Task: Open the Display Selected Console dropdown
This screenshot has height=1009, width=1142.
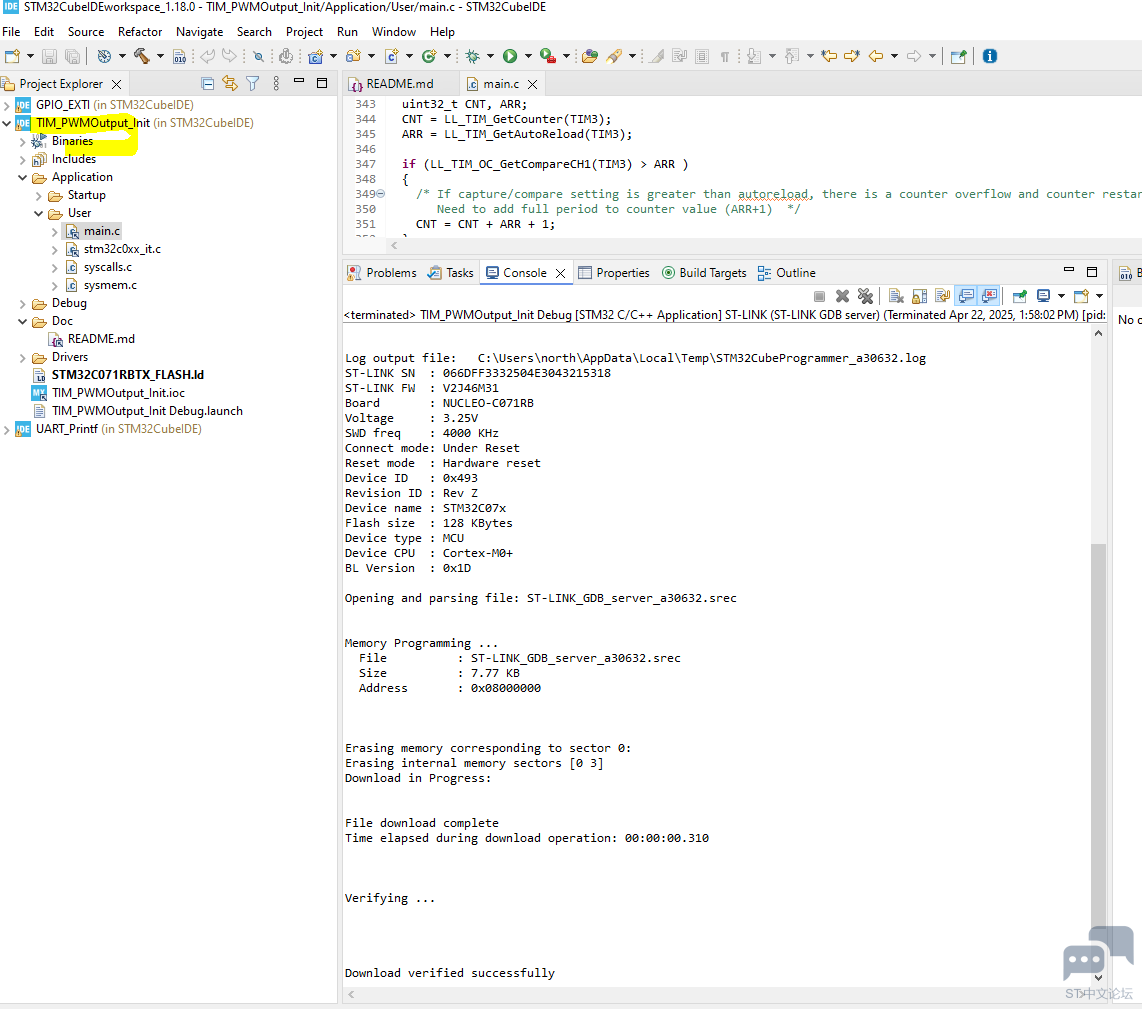Action: point(1061,296)
